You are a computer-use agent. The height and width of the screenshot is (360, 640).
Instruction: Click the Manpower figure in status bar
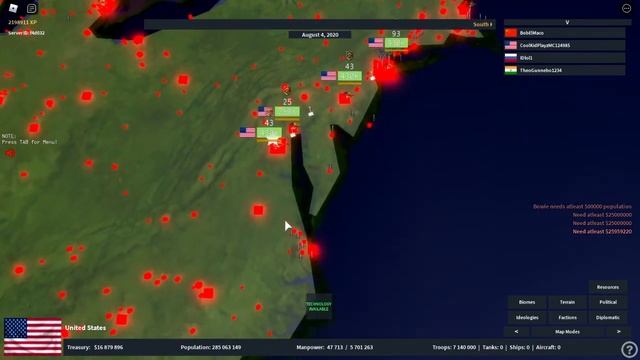(x=334, y=347)
